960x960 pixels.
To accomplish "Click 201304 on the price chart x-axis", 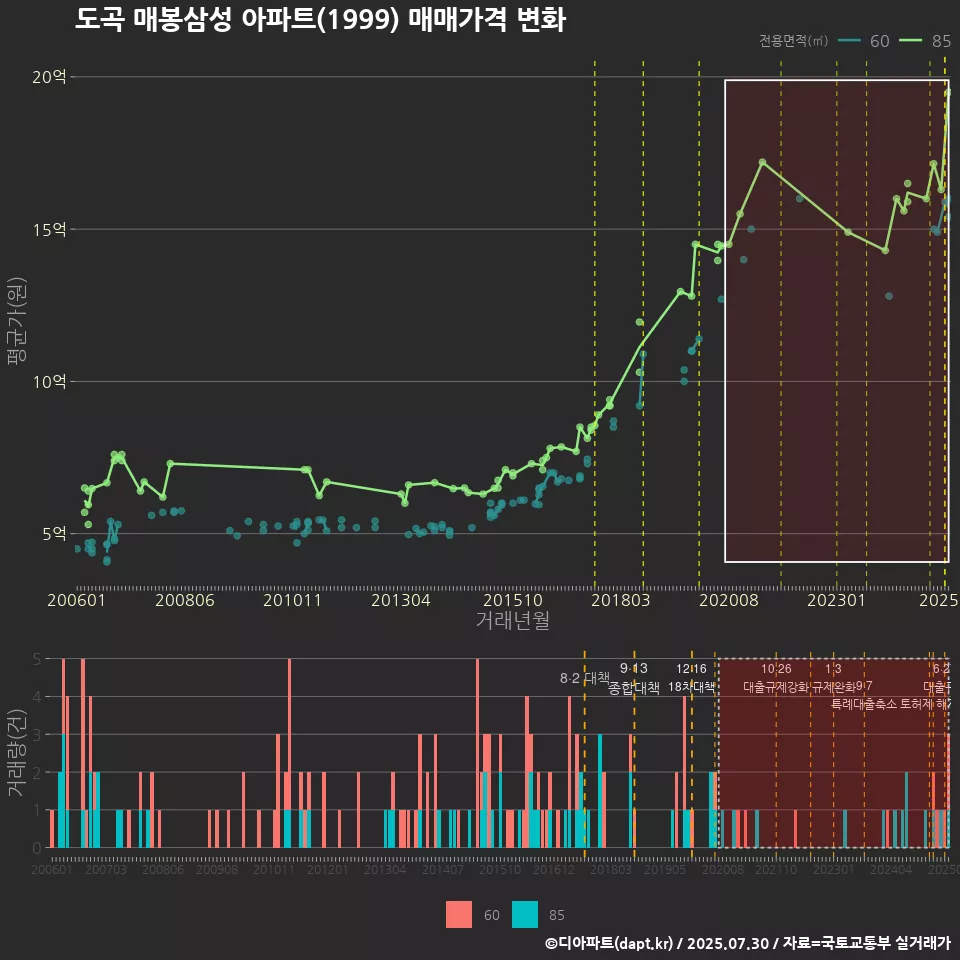I will tap(401, 600).
